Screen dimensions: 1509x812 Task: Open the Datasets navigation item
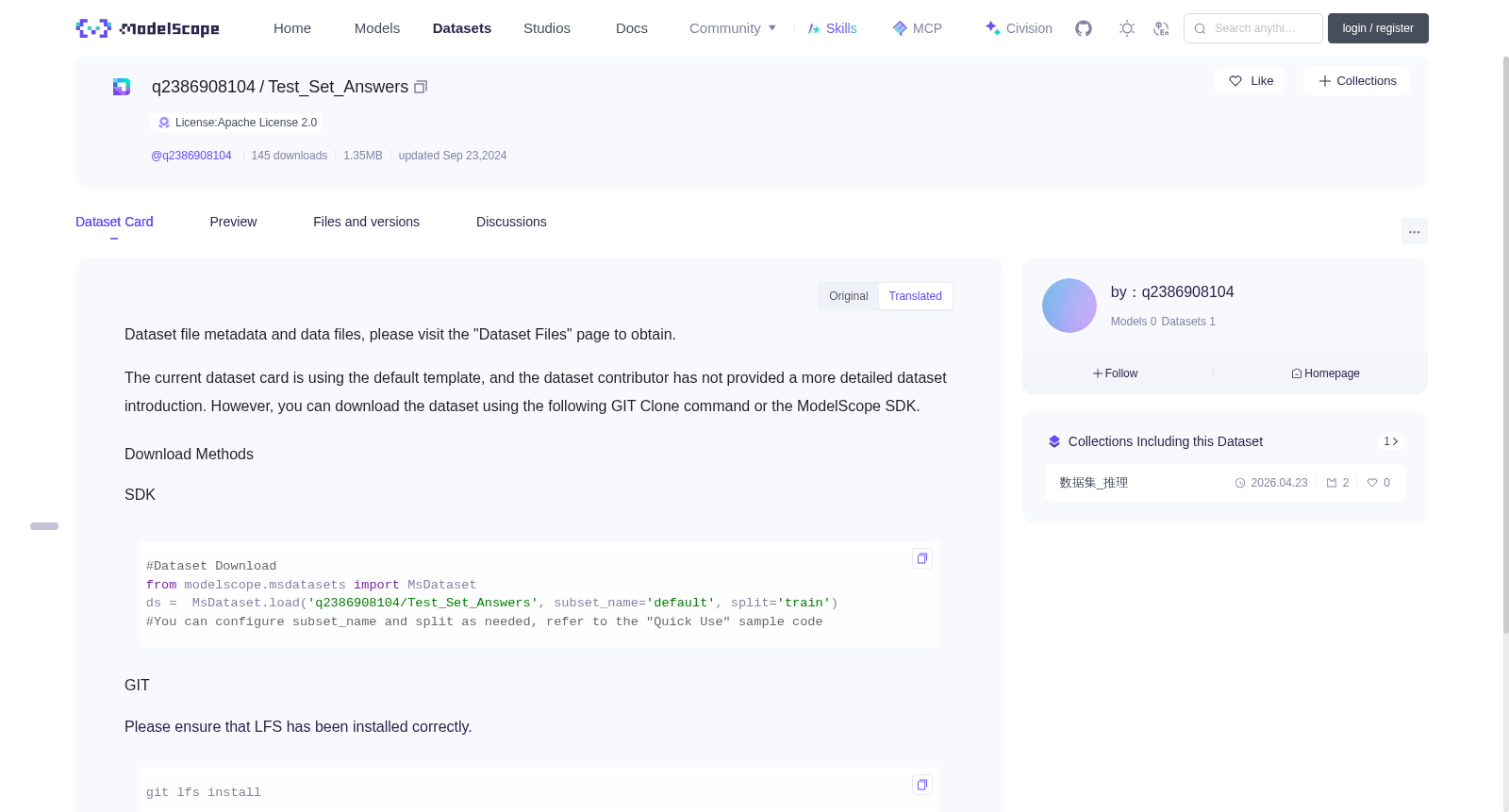(x=462, y=28)
